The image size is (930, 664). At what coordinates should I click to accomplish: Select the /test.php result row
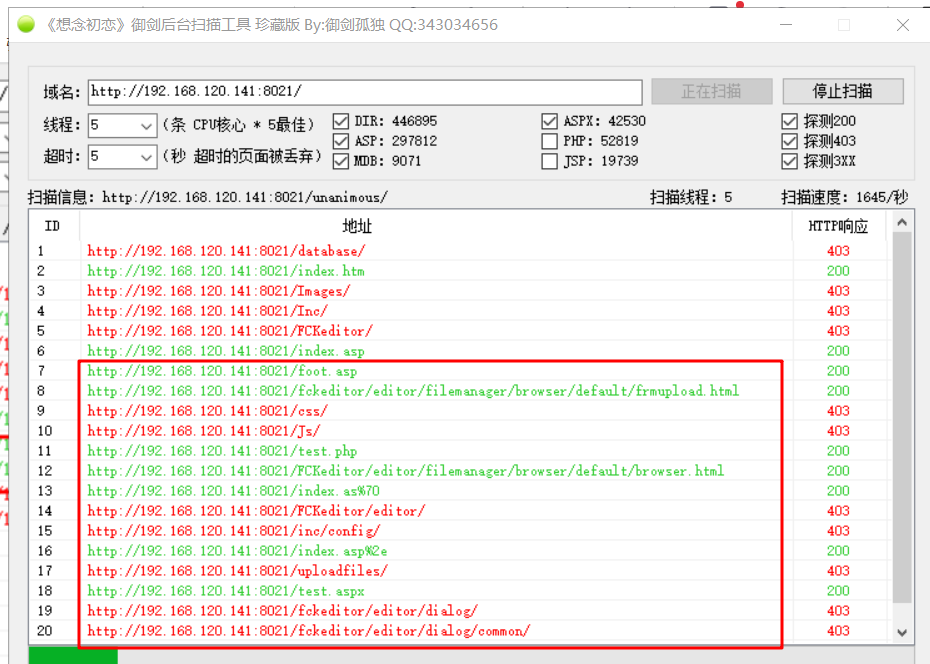click(457, 451)
